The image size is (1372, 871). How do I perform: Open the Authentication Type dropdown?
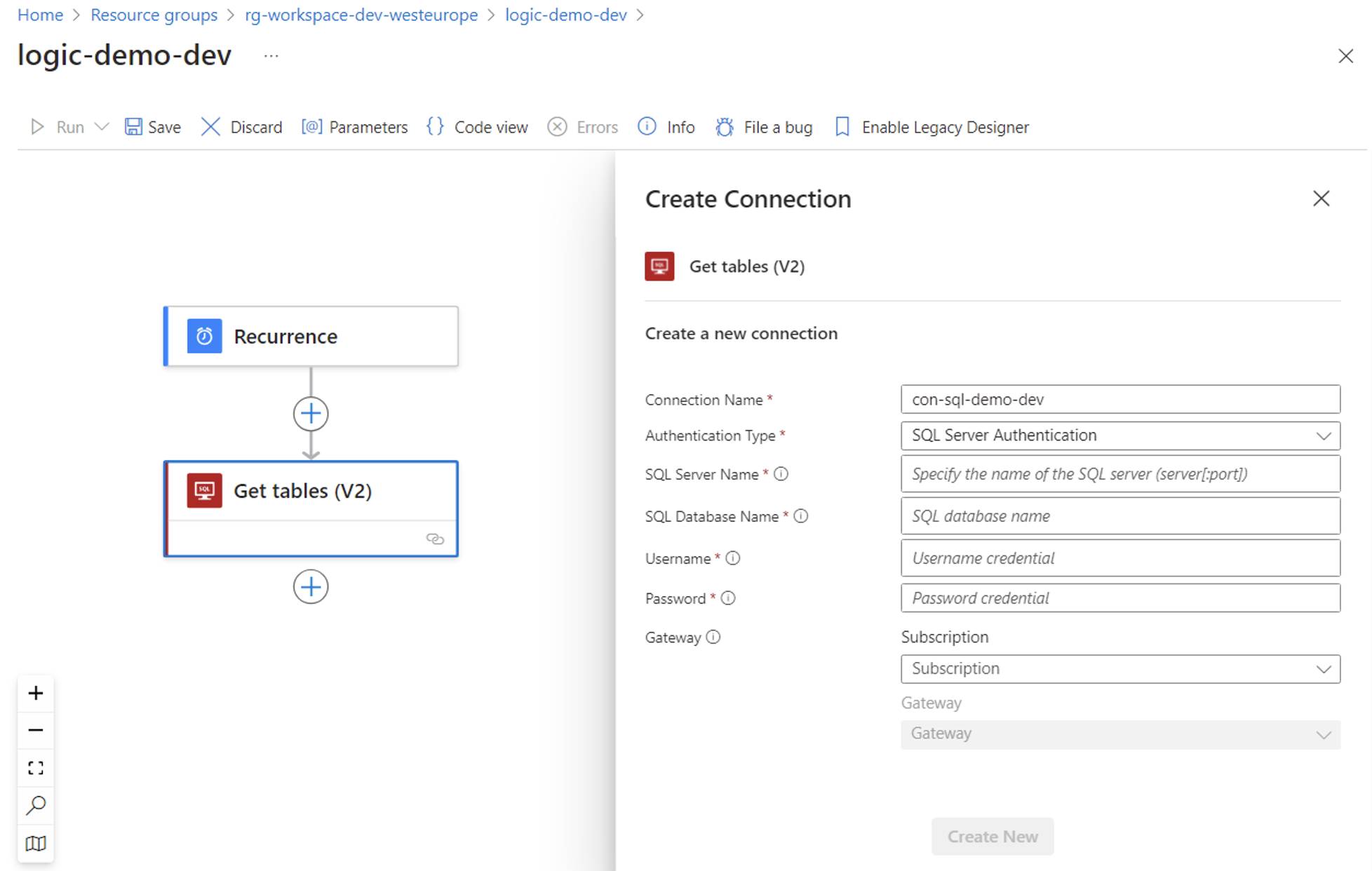click(1120, 435)
